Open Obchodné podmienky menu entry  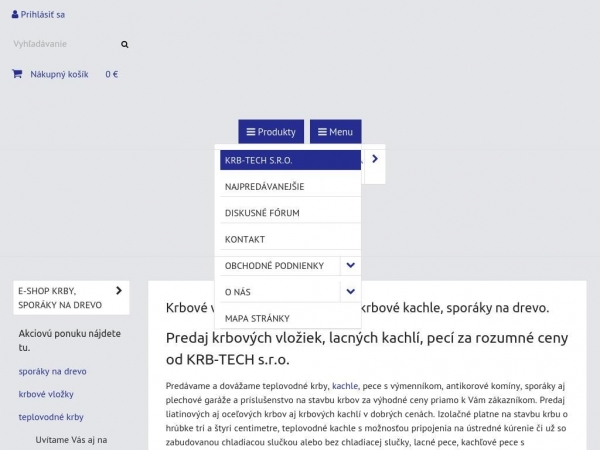click(280, 266)
